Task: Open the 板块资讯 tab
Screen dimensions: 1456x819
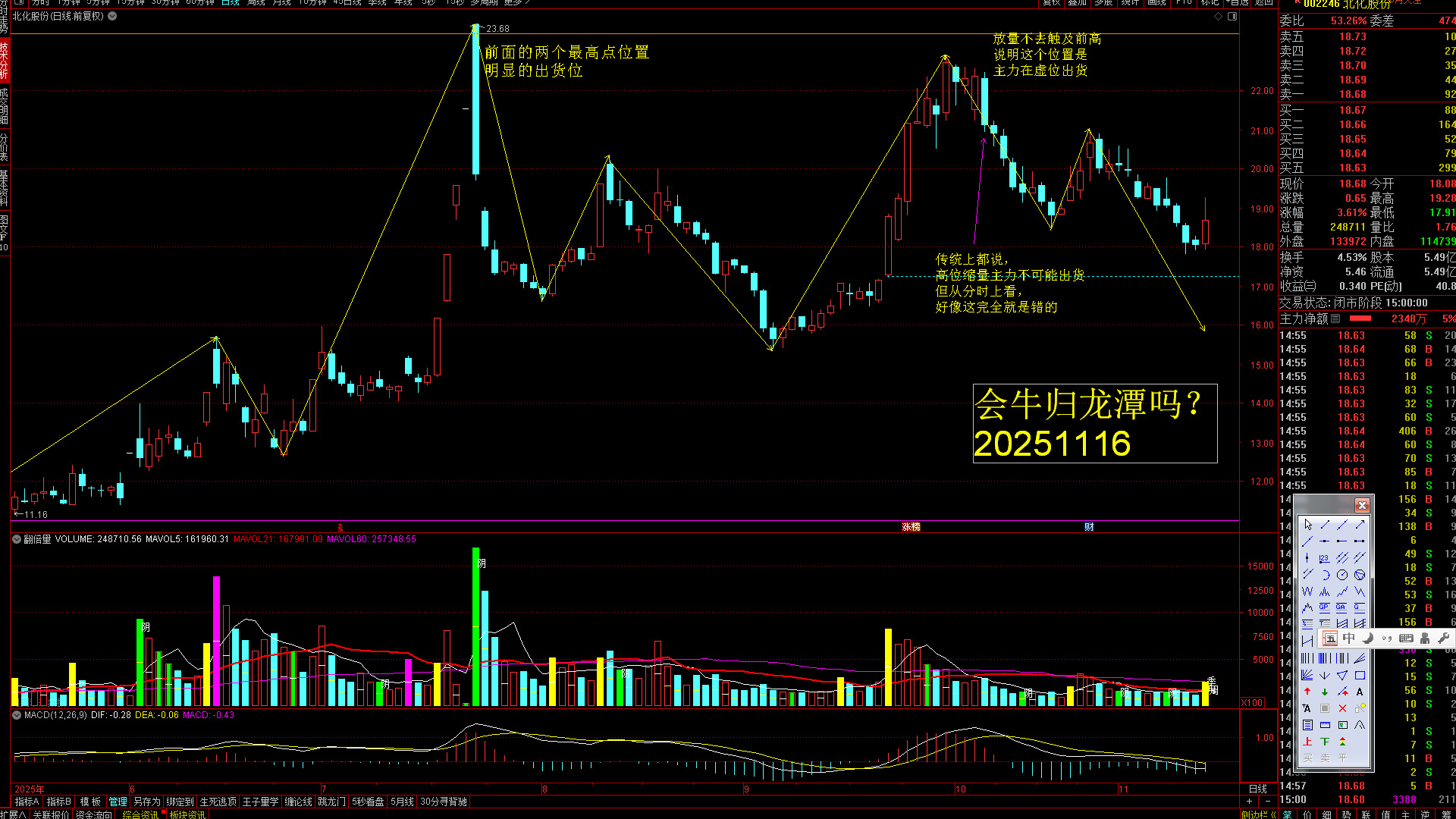Action: tap(187, 814)
